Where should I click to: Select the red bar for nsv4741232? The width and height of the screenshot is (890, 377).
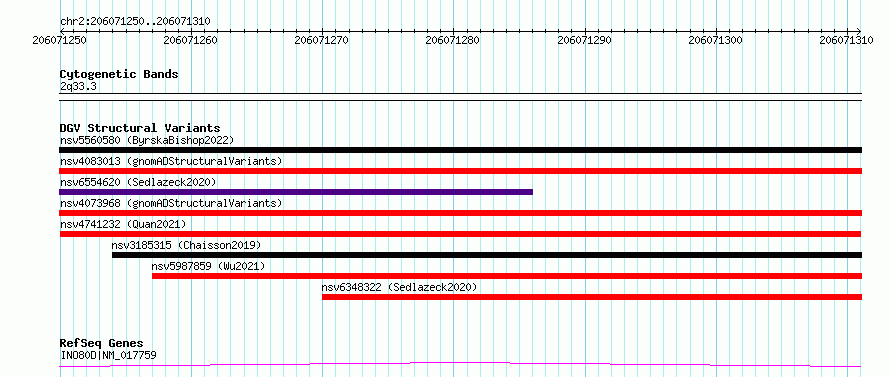pyautogui.click(x=460, y=234)
